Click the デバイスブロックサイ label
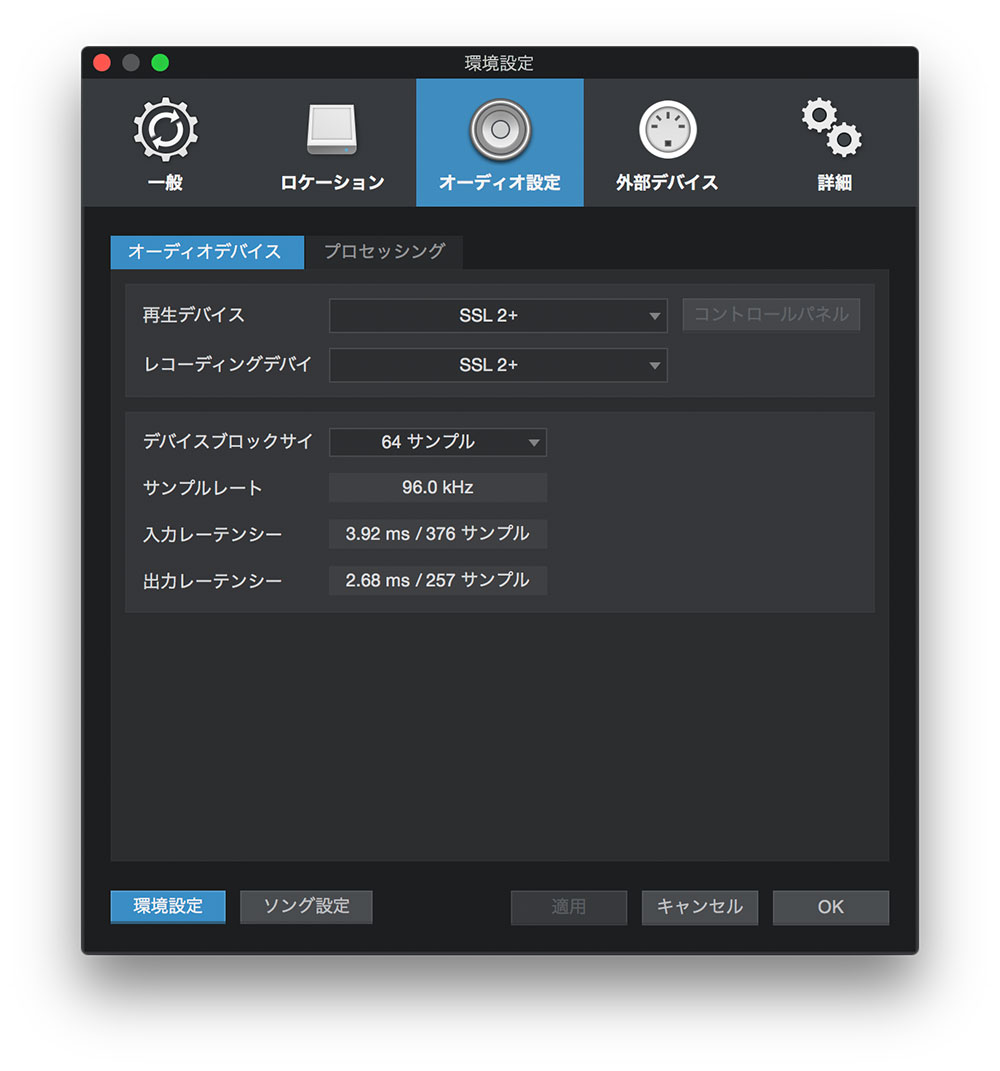 227,441
